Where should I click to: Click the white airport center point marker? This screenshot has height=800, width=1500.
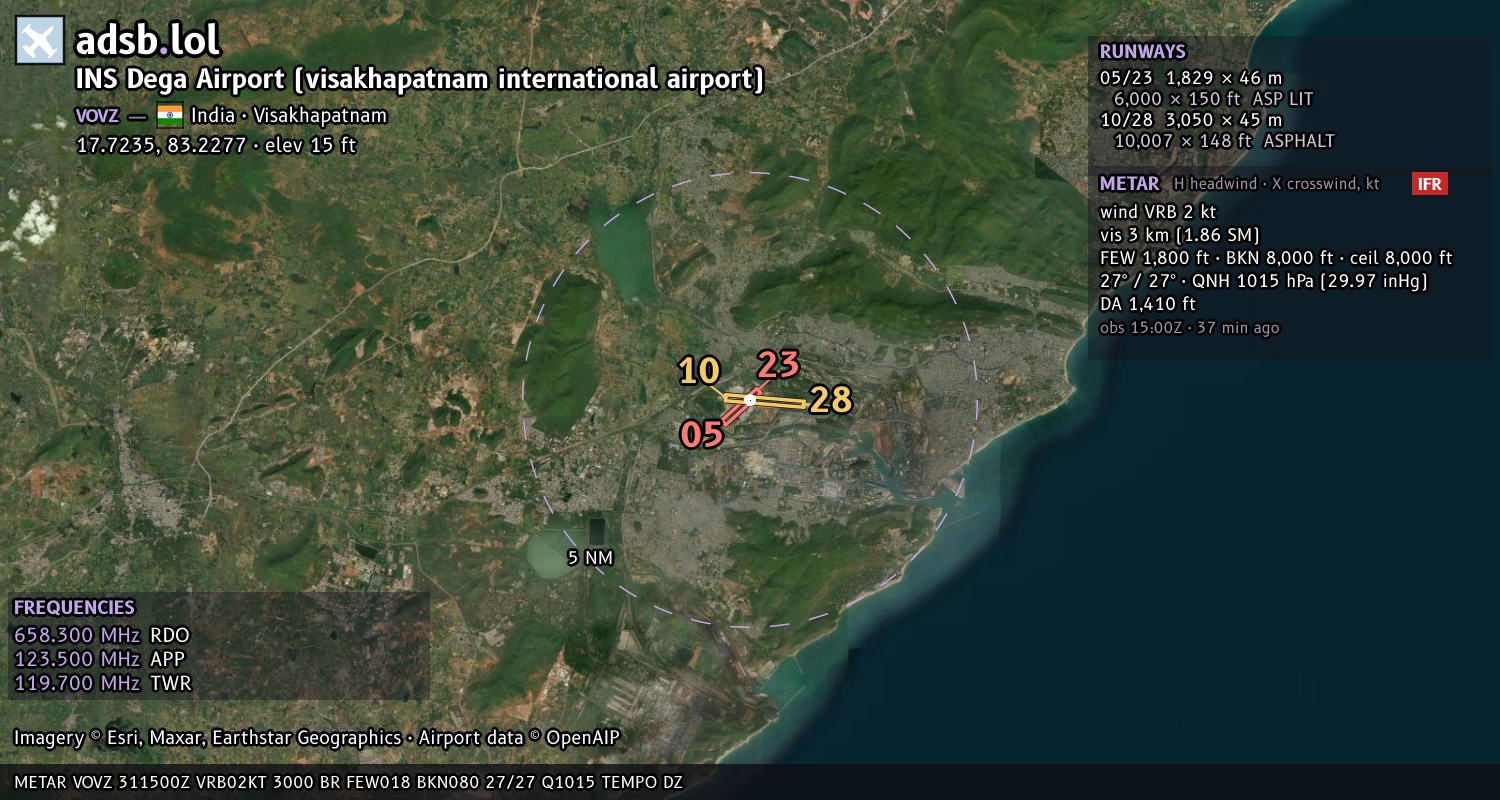click(750, 399)
